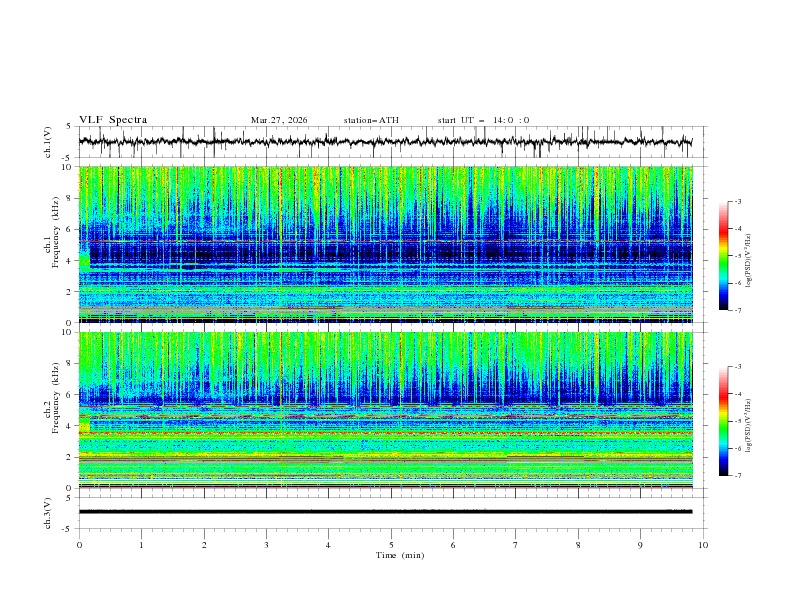Click the time axis tick '10'
This screenshot has height=612, width=792.
coord(703,545)
